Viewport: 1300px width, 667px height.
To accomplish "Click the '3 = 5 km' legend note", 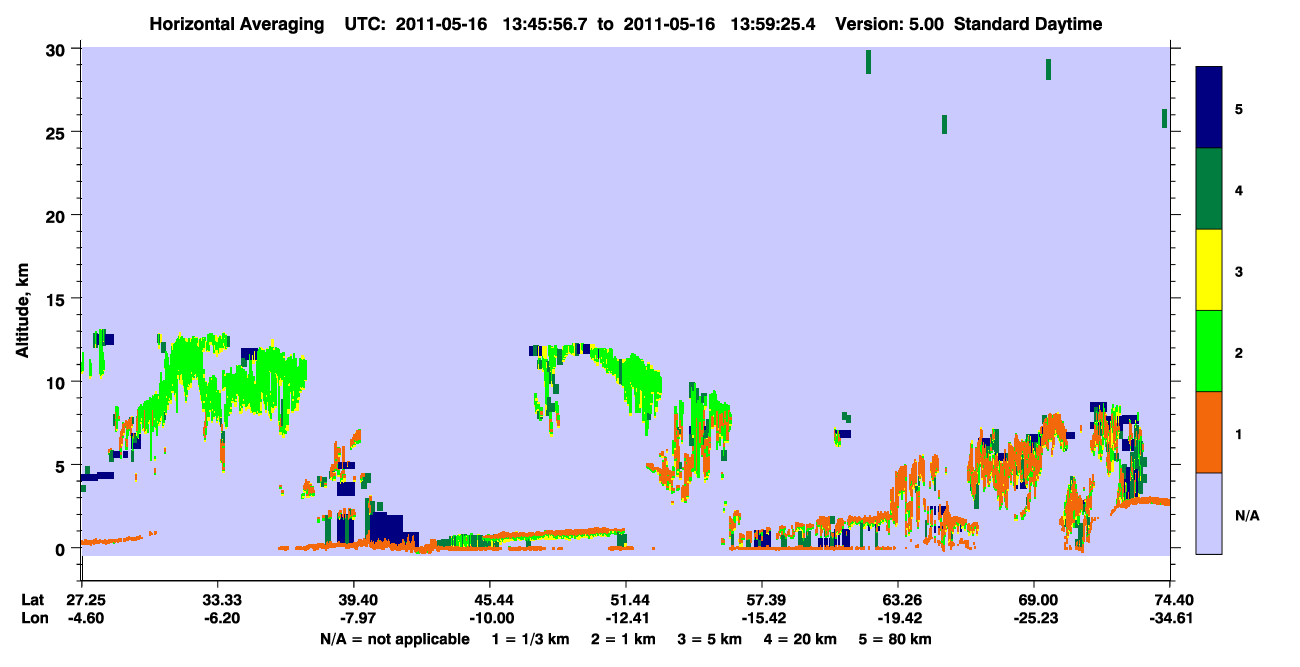I will click(709, 639).
